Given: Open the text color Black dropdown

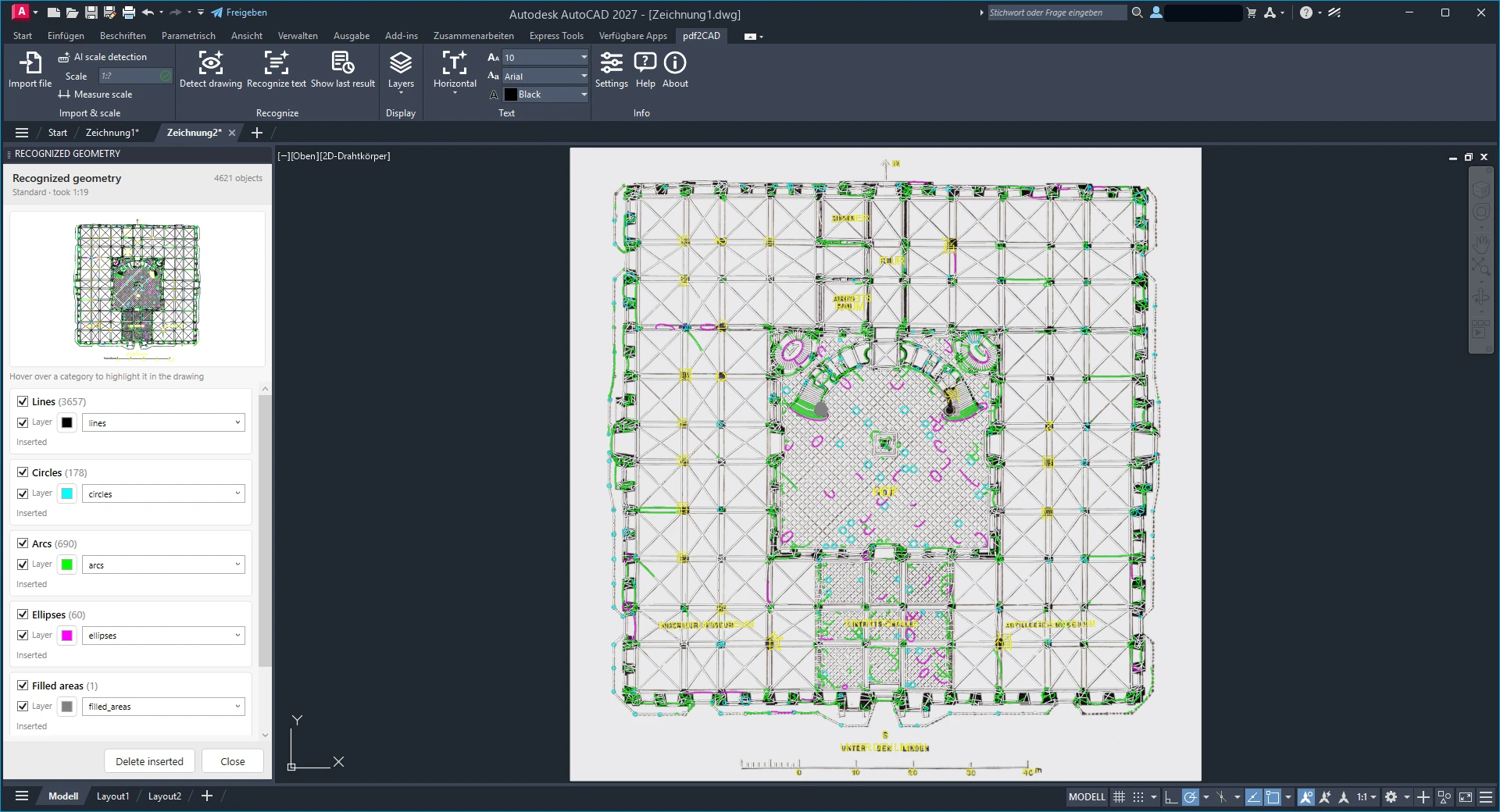Looking at the screenshot, I should 545,94.
